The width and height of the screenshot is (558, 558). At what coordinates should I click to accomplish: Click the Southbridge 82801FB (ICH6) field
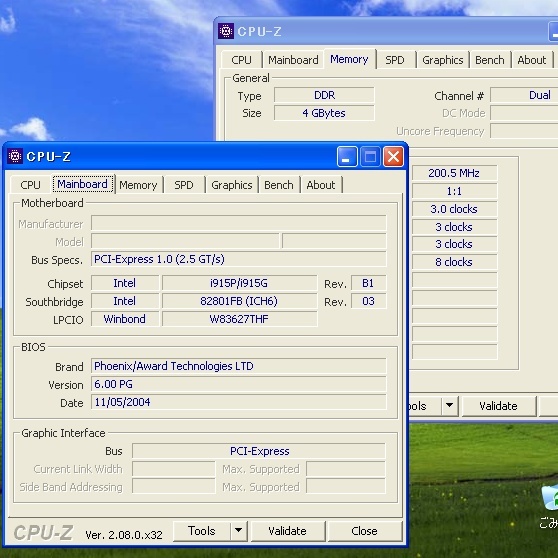pyautogui.click(x=239, y=301)
